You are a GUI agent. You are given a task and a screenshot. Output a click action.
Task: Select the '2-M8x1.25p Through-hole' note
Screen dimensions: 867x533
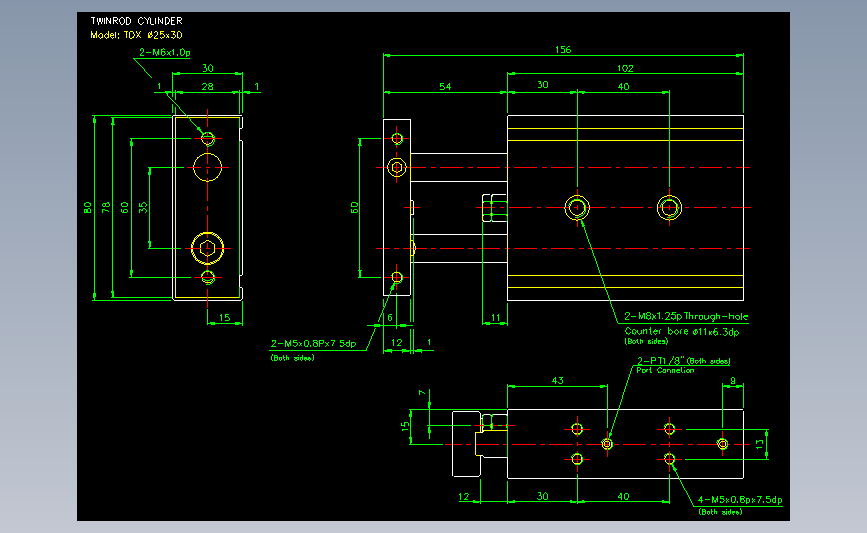click(686, 316)
